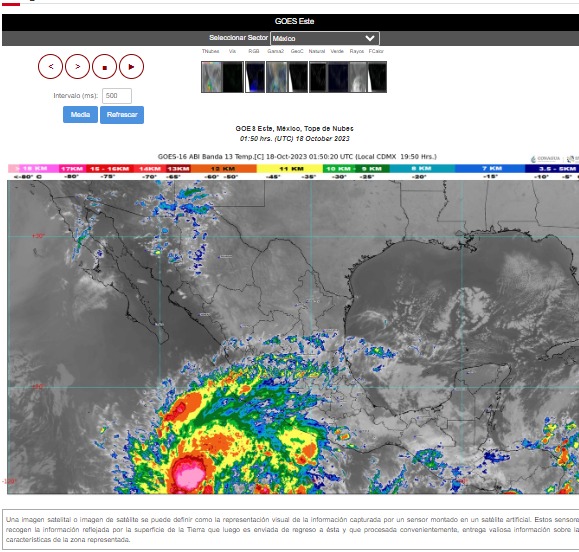Select the TNubes product thumbnail
Image resolution: width=579 pixels, height=552 pixels.
(212, 77)
